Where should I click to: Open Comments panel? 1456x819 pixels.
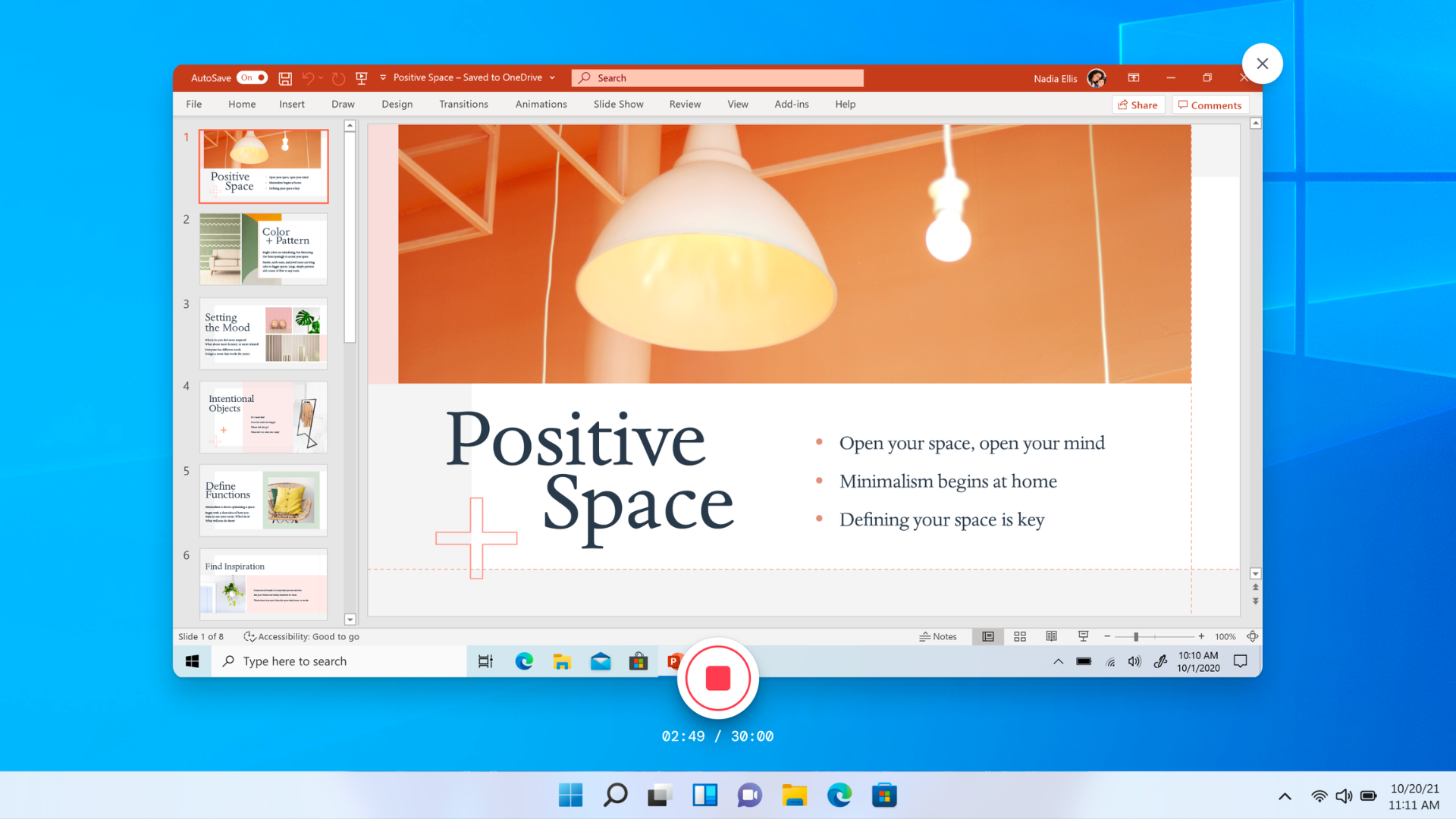click(x=1211, y=104)
